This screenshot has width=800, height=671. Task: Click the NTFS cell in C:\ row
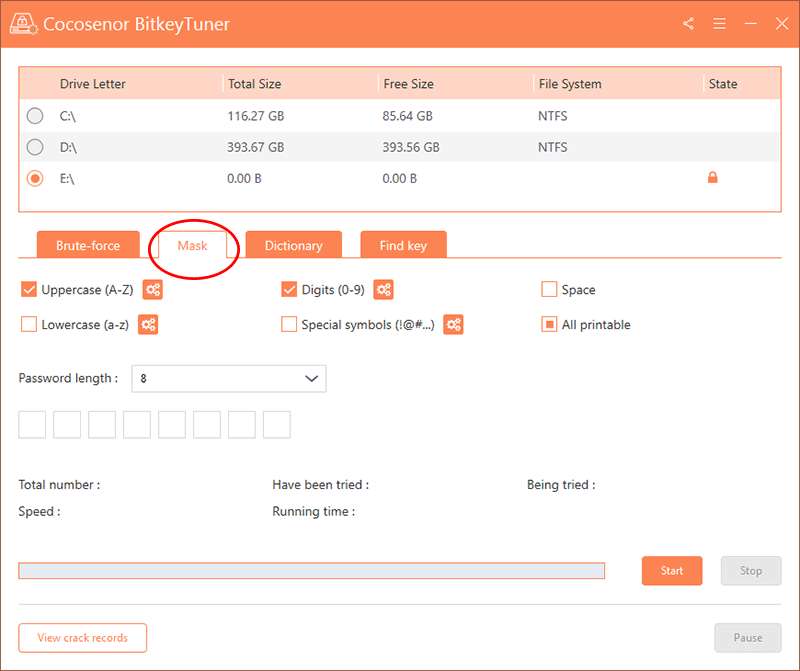click(x=553, y=116)
